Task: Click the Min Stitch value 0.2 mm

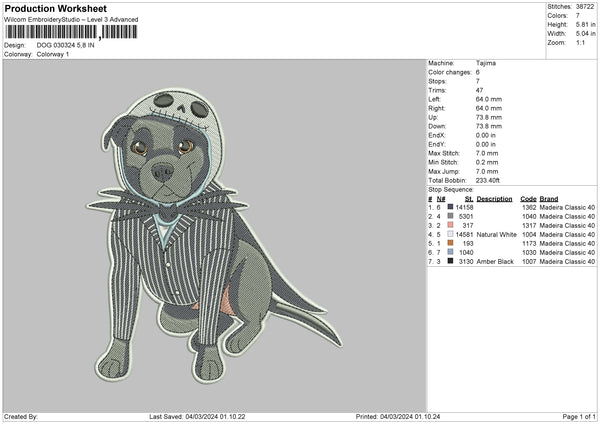Action: pyautogui.click(x=487, y=163)
